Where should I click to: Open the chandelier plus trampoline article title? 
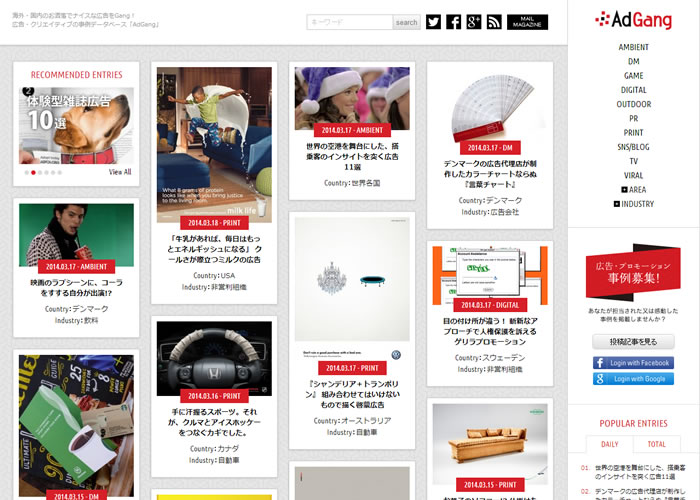coord(352,394)
